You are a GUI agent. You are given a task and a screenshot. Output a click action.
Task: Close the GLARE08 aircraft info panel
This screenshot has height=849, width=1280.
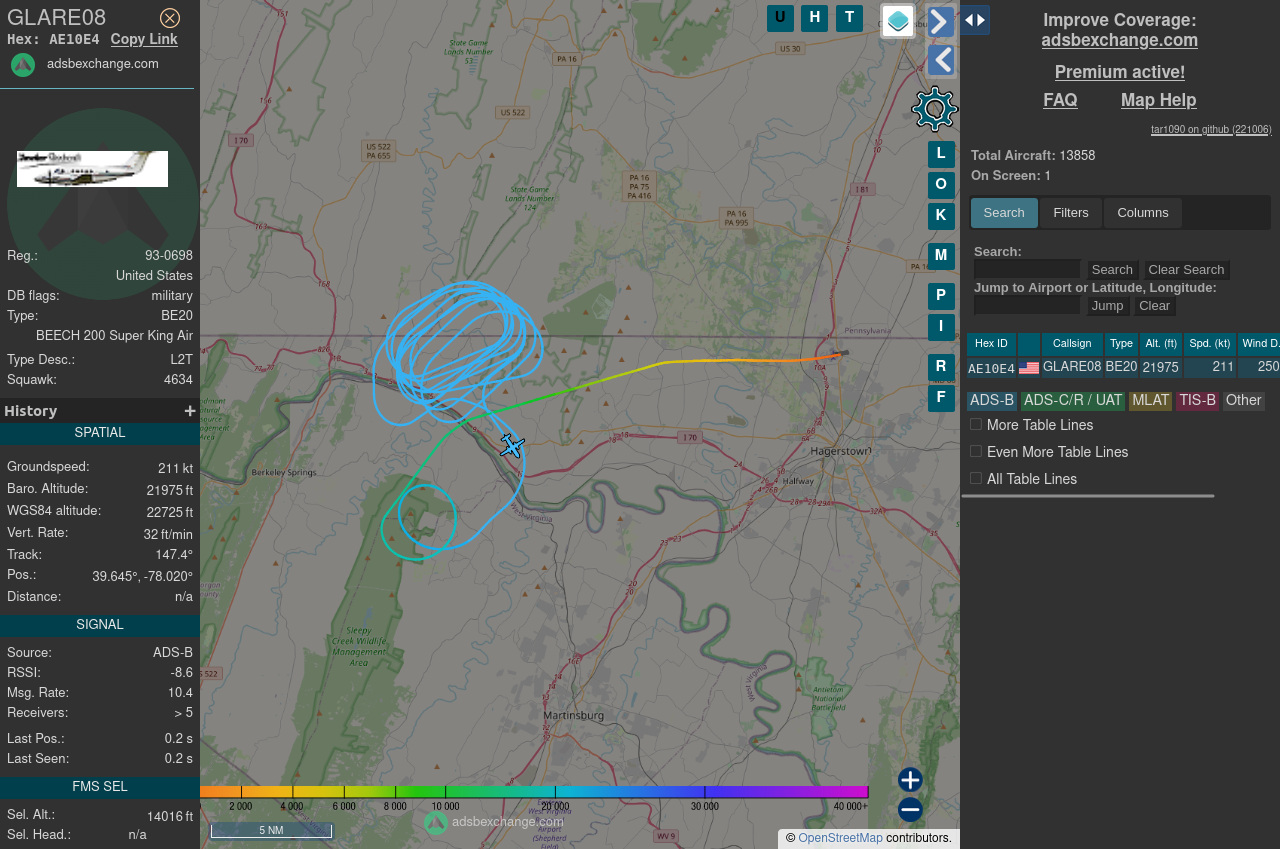[x=170, y=18]
